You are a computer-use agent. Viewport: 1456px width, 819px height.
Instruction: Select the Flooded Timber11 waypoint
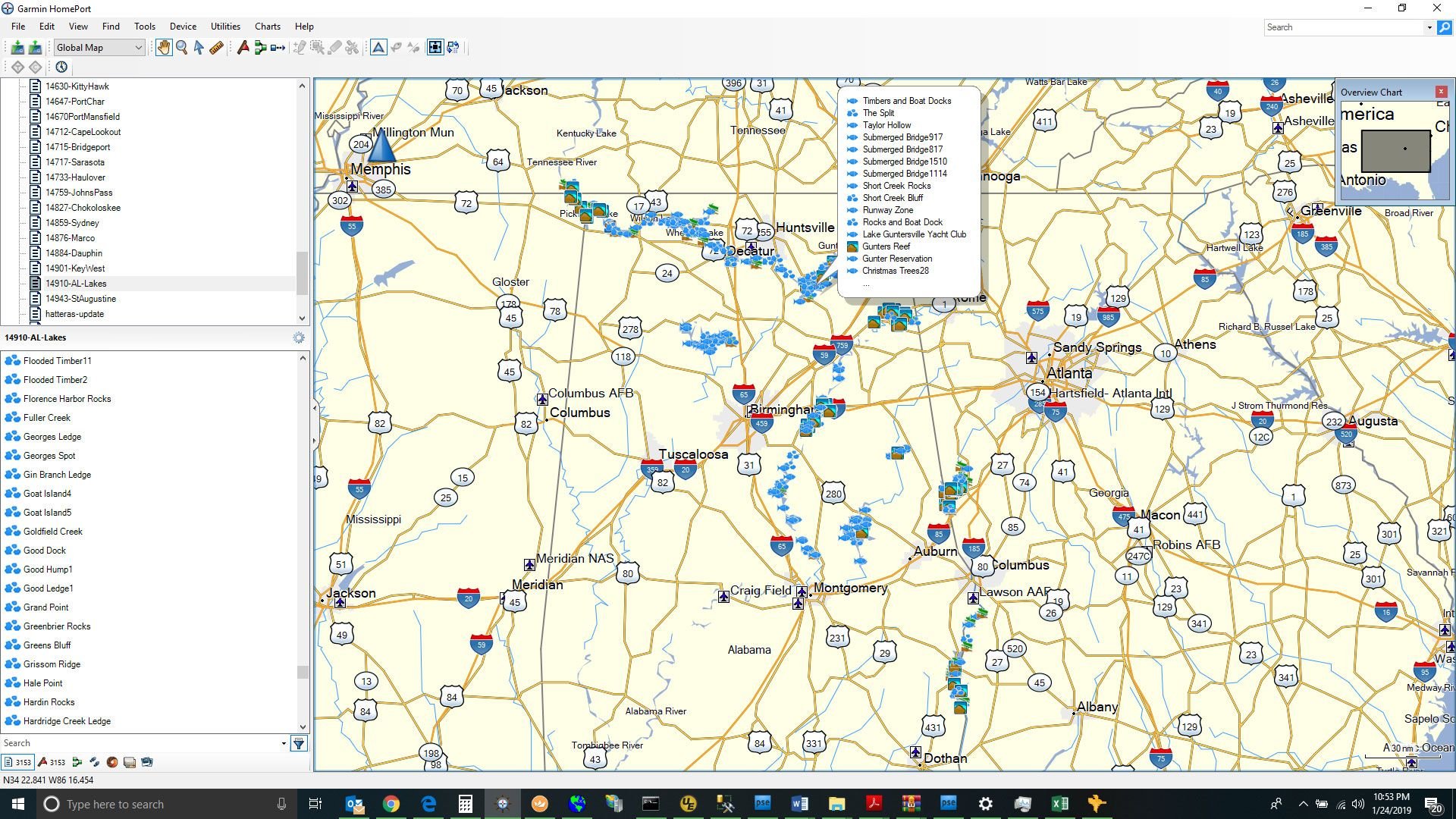57,361
